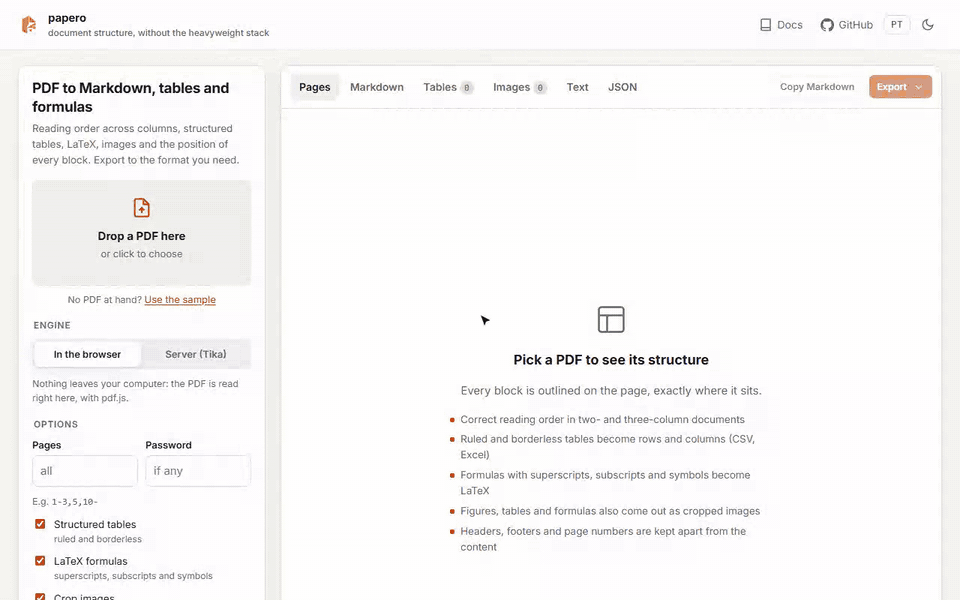Screen dimensions: 960x600
Task: Click the Drop a PDF here area
Action: pyautogui.click(x=141, y=233)
